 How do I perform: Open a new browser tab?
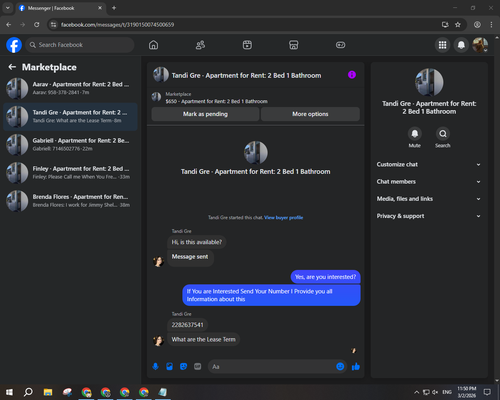coord(114,8)
